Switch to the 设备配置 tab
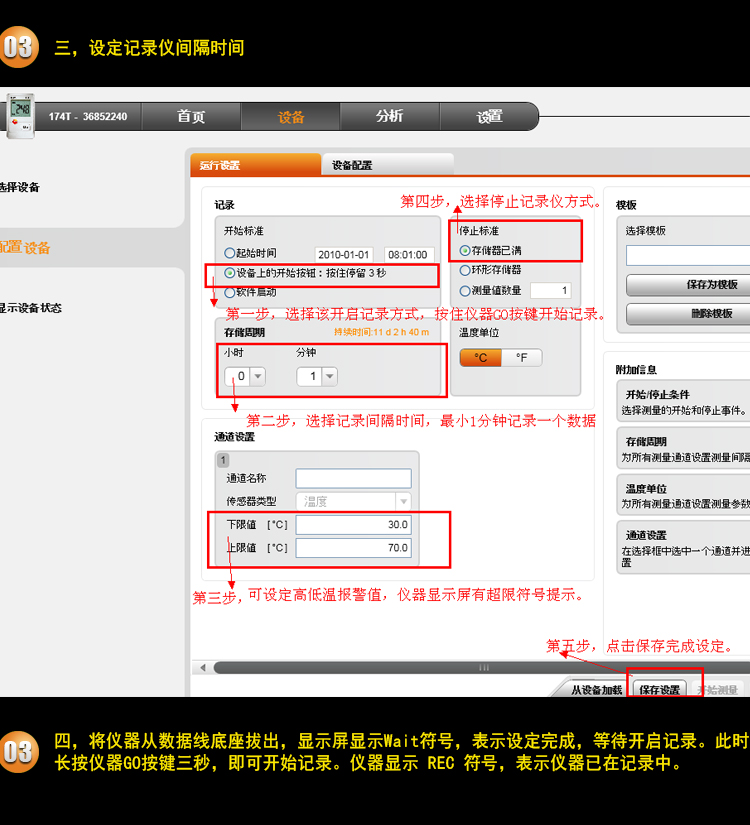Image resolution: width=750 pixels, height=825 pixels. [352, 165]
